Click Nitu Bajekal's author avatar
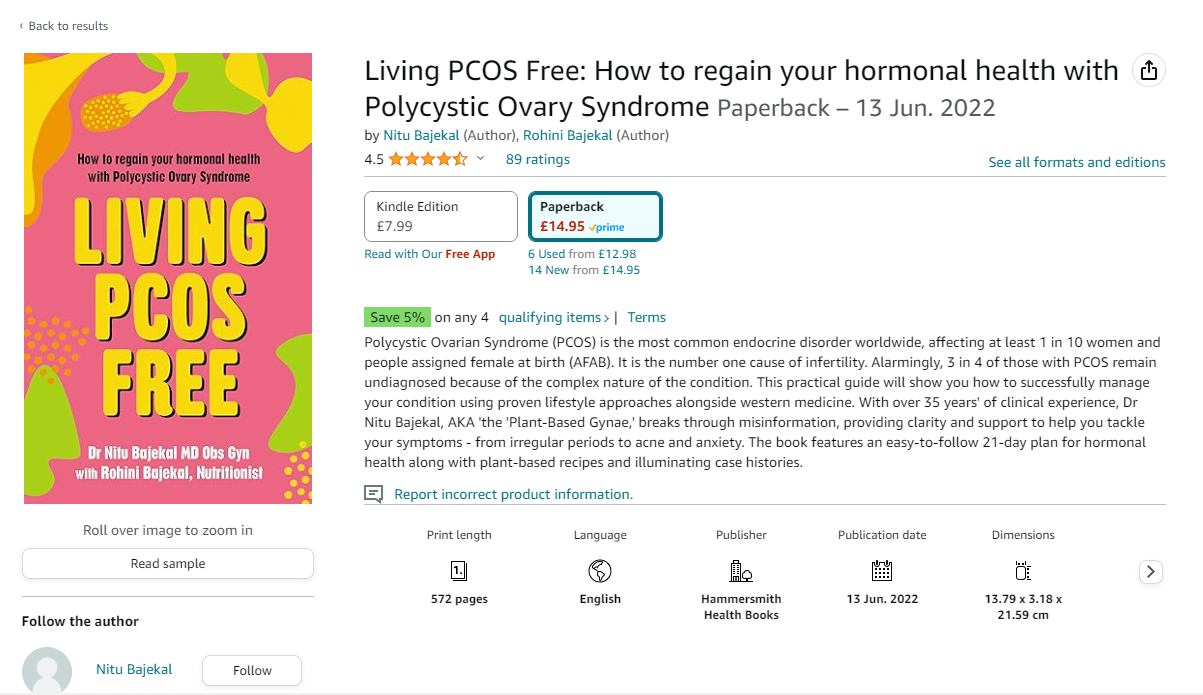This screenshot has width=1203, height=695. (47, 670)
